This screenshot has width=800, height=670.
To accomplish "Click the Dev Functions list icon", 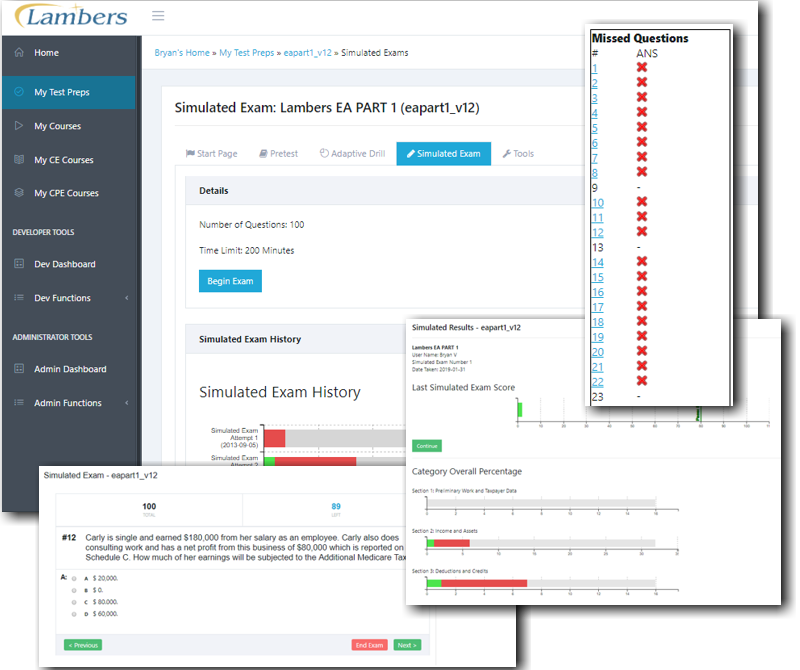I will (19, 297).
